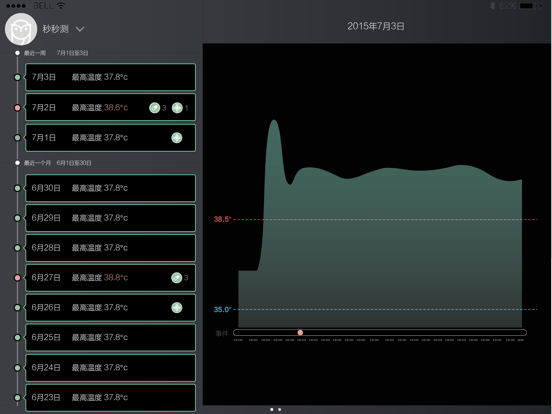Click the green timeline dot for 6月25日

[x=17, y=338]
